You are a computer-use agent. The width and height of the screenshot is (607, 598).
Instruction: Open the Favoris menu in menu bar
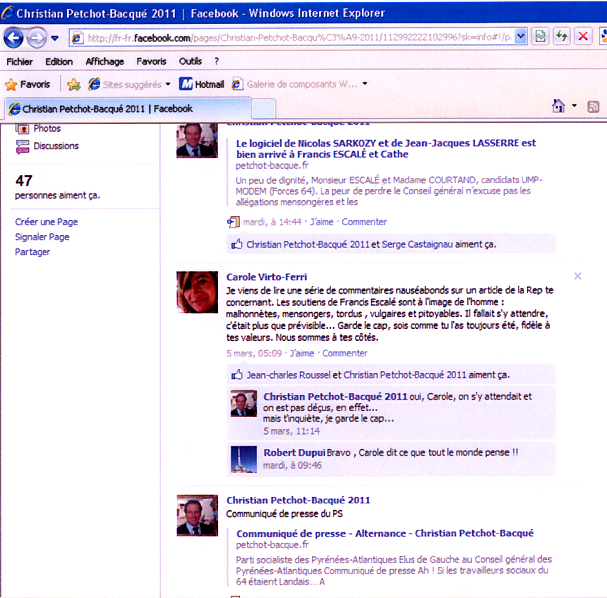(151, 61)
